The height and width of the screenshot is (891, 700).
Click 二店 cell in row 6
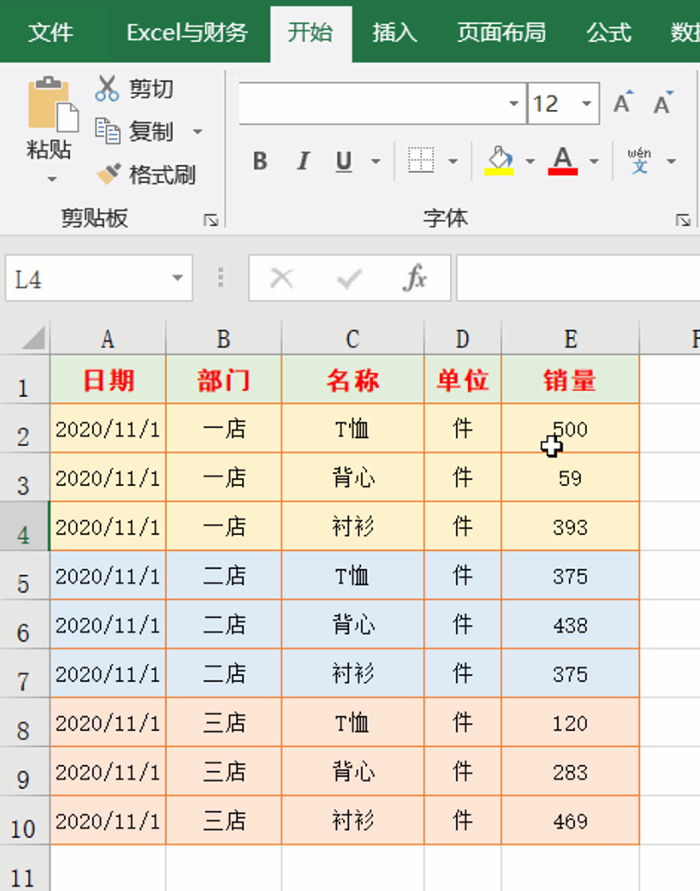[224, 624]
